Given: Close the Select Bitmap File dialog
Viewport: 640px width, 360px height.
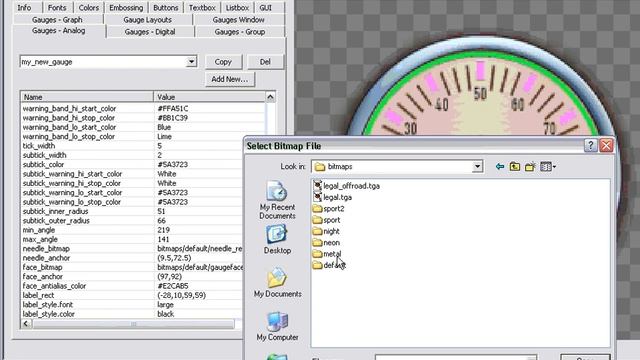Looking at the screenshot, I should click(606, 145).
